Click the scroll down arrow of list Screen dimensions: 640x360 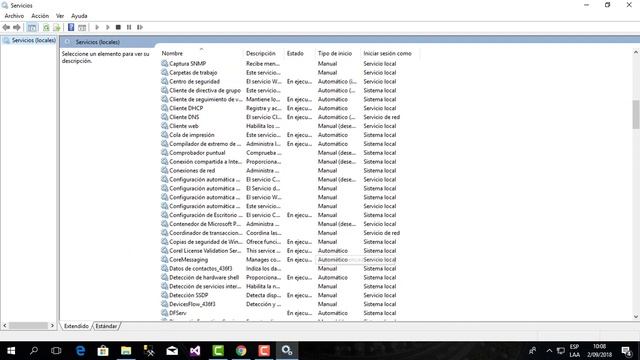[x=636, y=317]
